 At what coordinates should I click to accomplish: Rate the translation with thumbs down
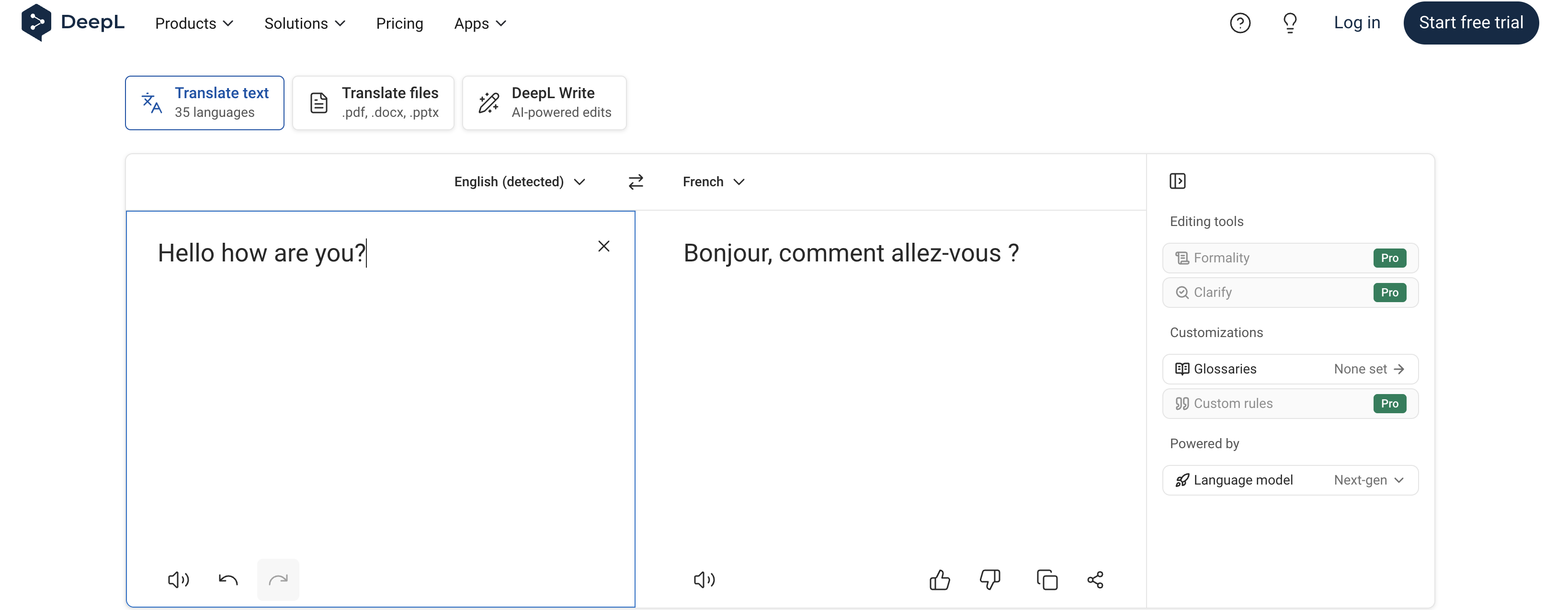pyautogui.click(x=989, y=579)
